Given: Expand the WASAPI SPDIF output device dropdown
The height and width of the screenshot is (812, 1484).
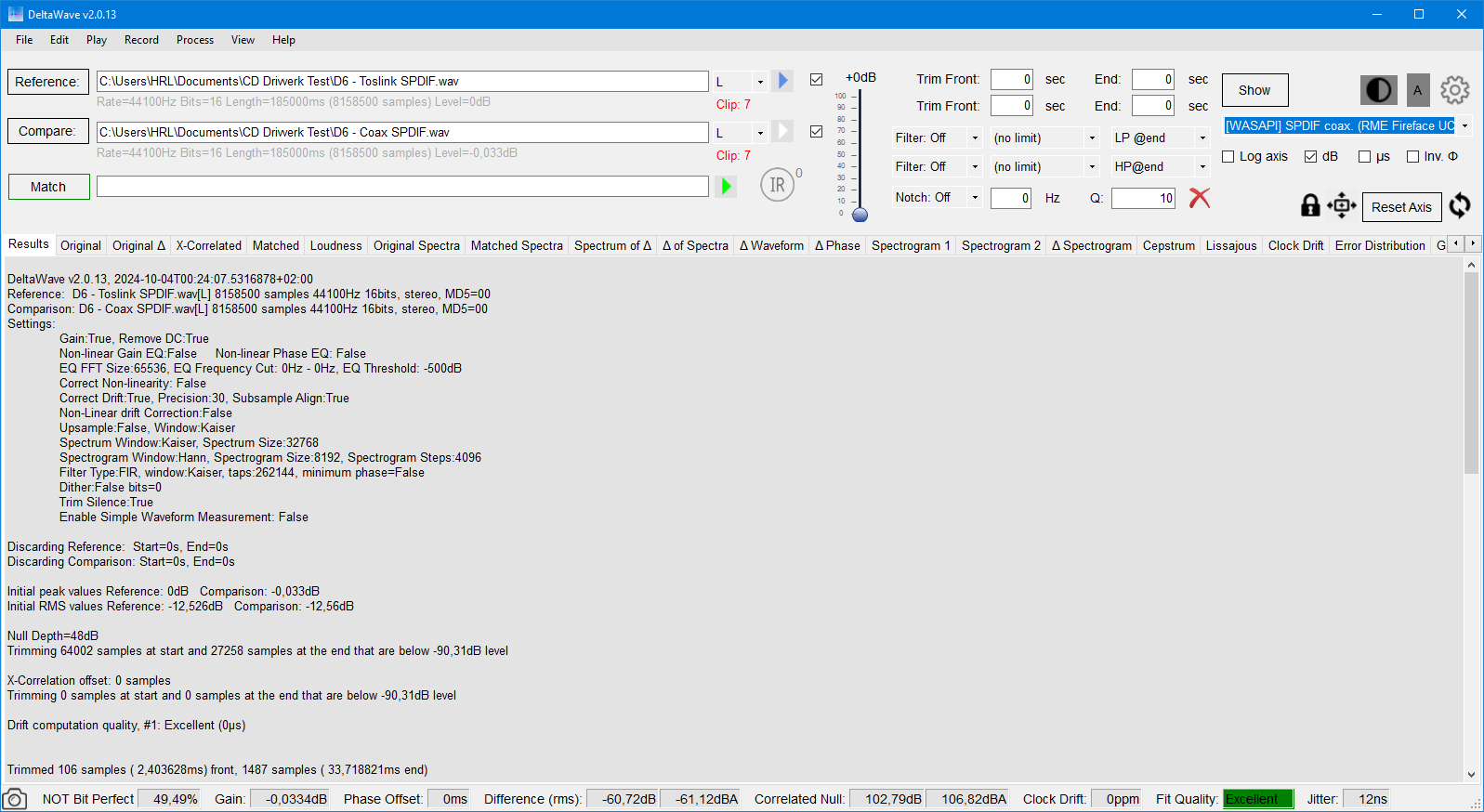Looking at the screenshot, I should point(1465,126).
